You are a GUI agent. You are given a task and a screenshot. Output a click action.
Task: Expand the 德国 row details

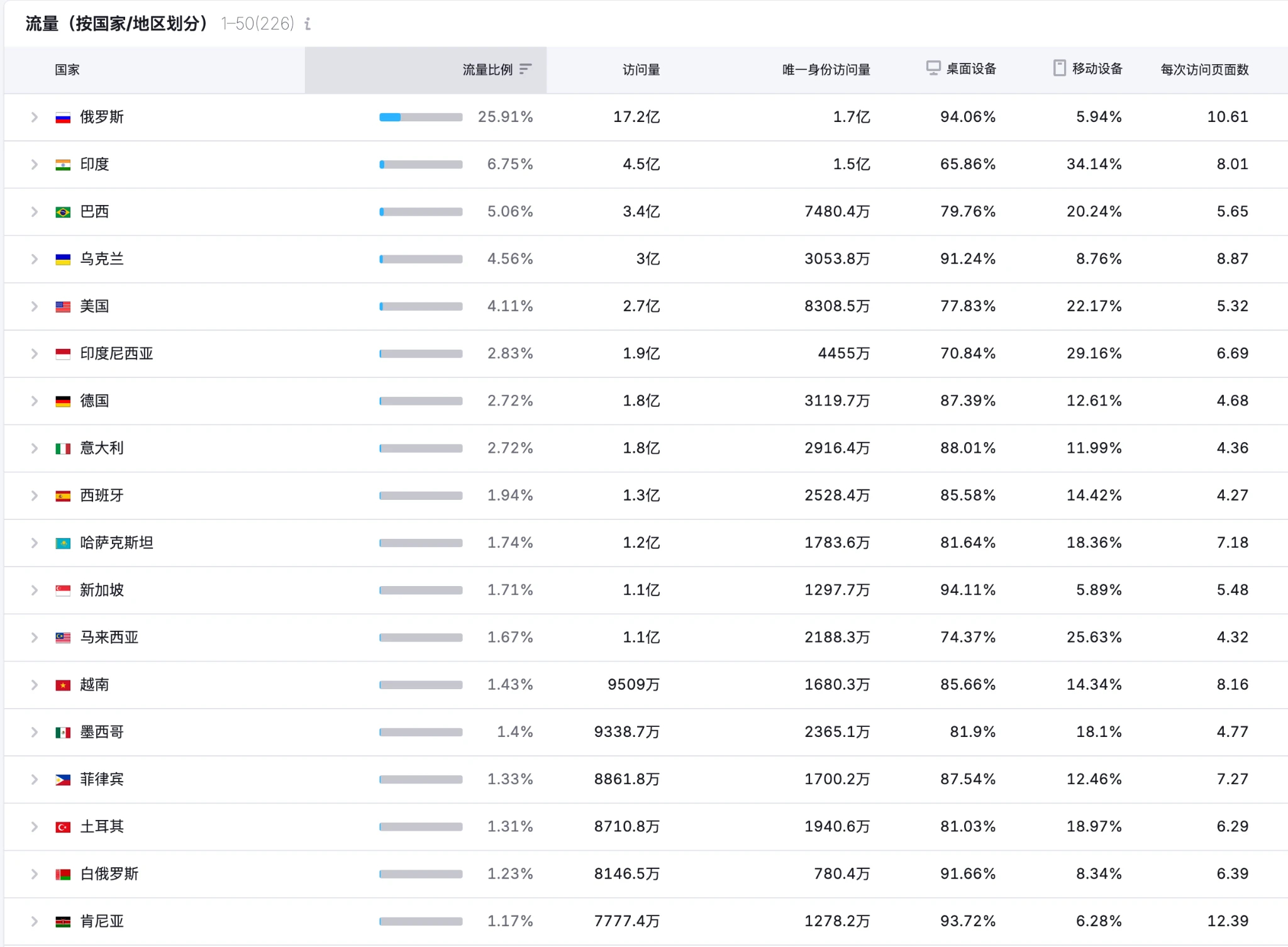[x=35, y=401]
